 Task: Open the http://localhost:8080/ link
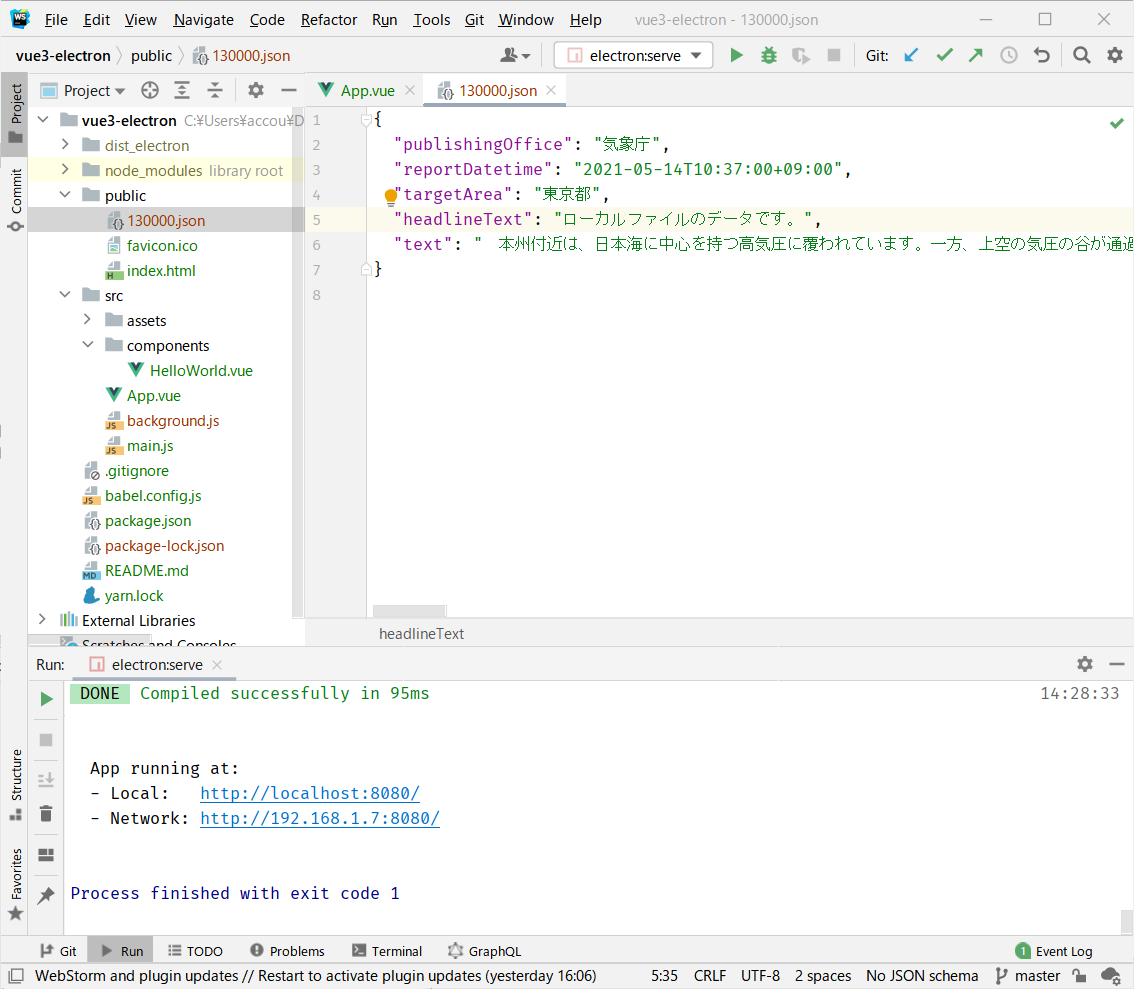point(309,794)
